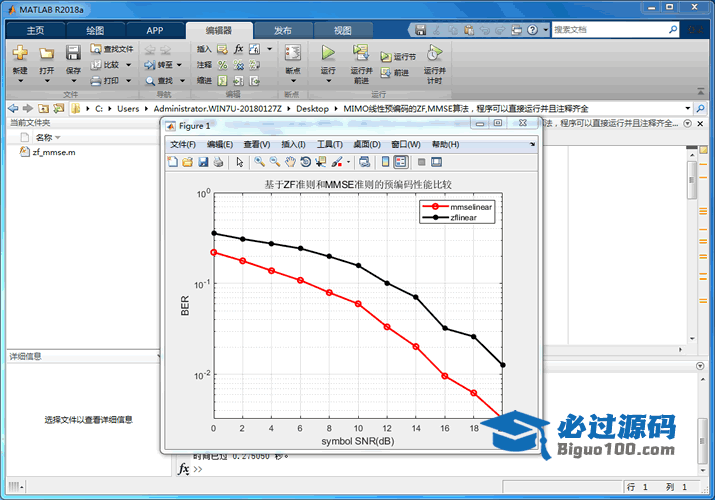This screenshot has height=500, width=715.
Task: Expand the 新建 (New) dropdown arrow
Action: pyautogui.click(x=20, y=81)
